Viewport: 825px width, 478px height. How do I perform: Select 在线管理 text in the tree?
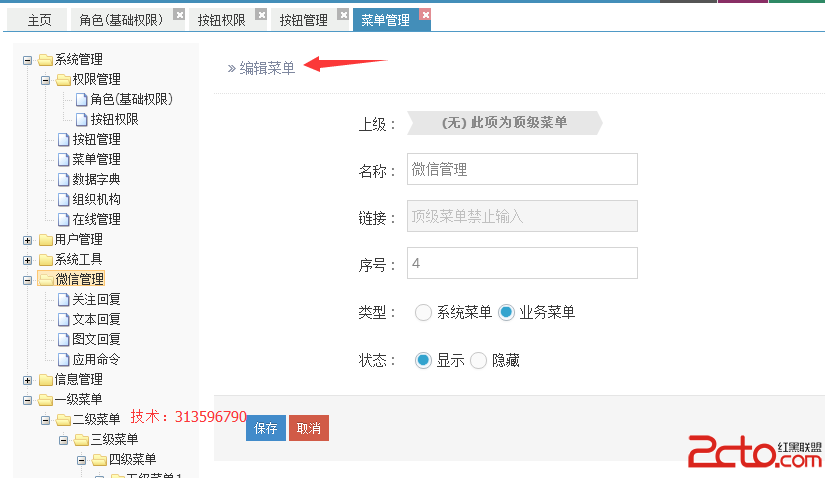coord(96,220)
